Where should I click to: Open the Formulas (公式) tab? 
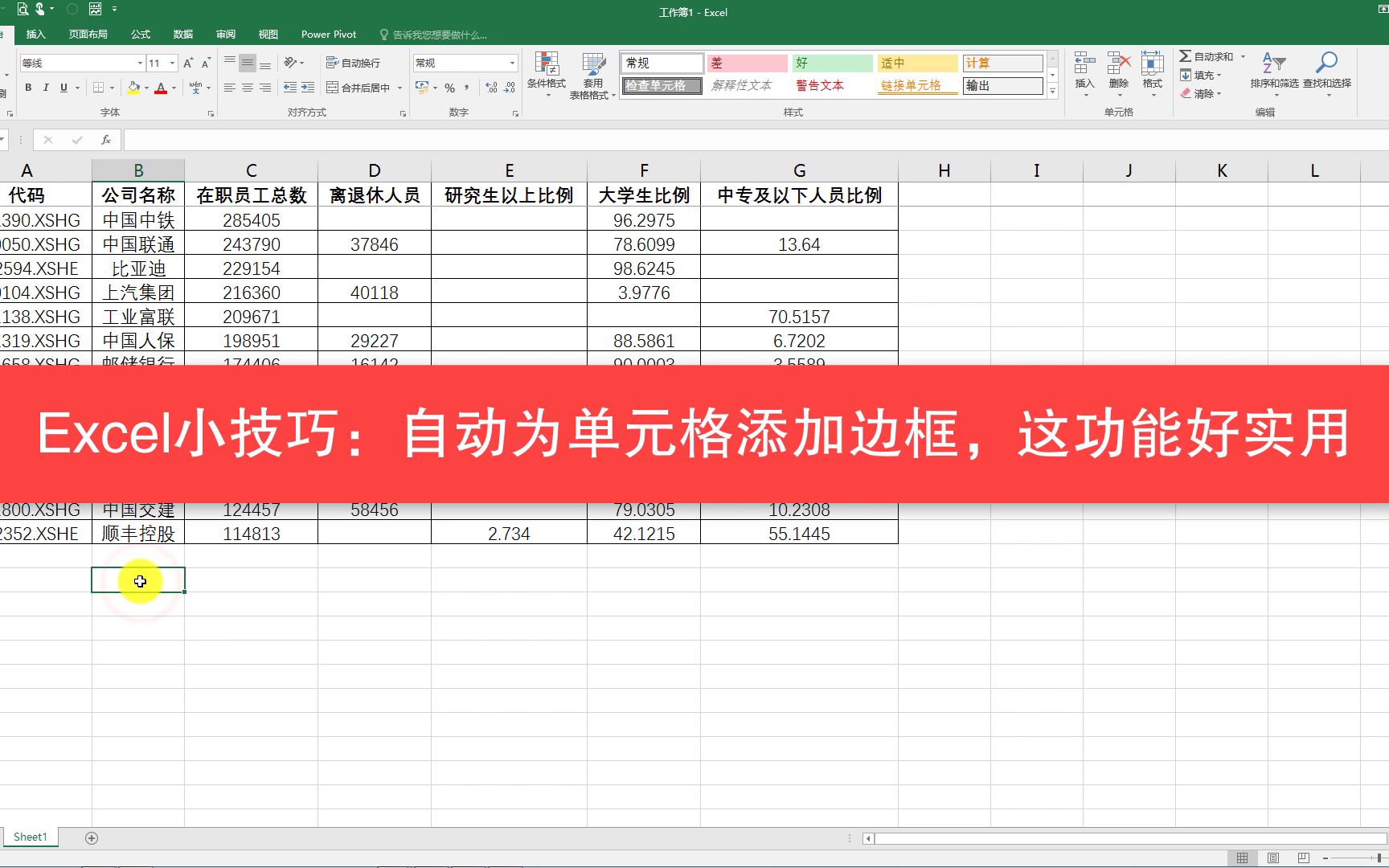tap(141, 35)
